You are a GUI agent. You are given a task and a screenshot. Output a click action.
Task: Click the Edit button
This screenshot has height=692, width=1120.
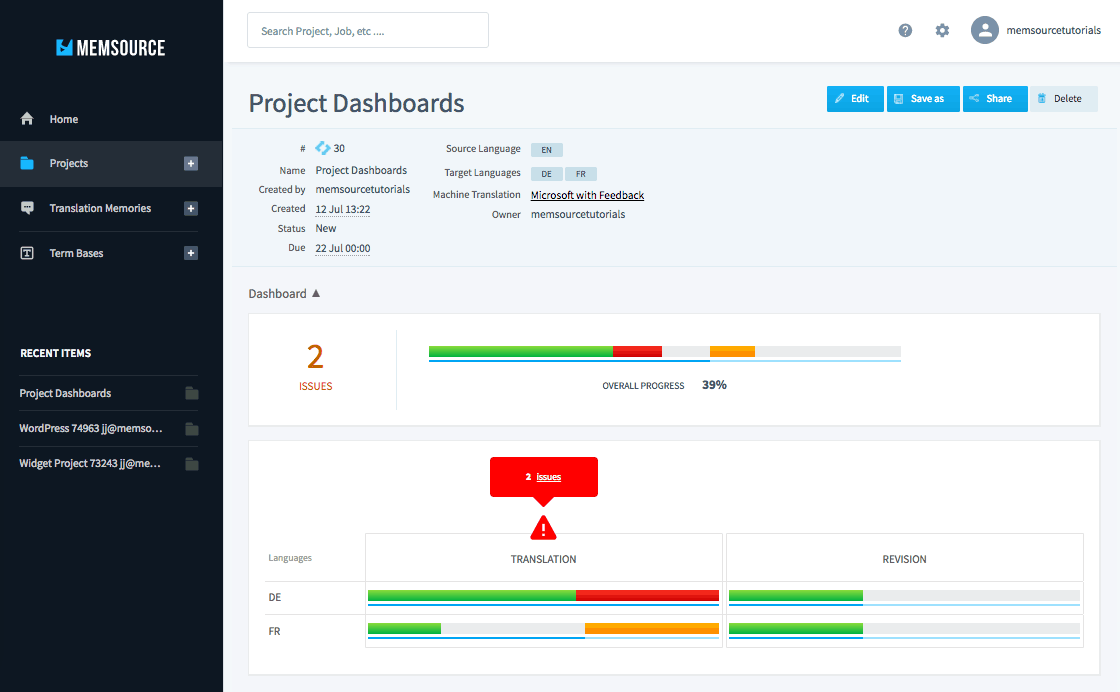click(855, 99)
